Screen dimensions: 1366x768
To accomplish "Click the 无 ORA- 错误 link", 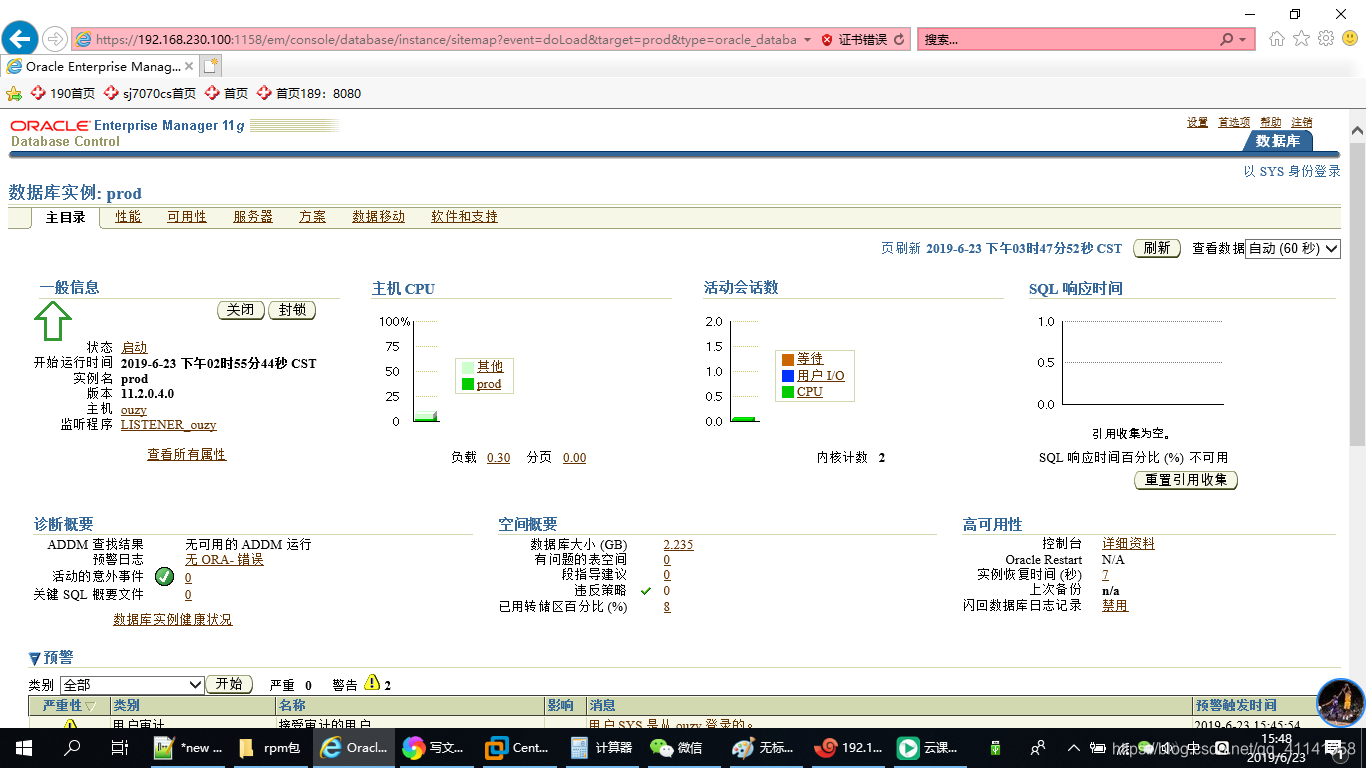I will click(225, 560).
